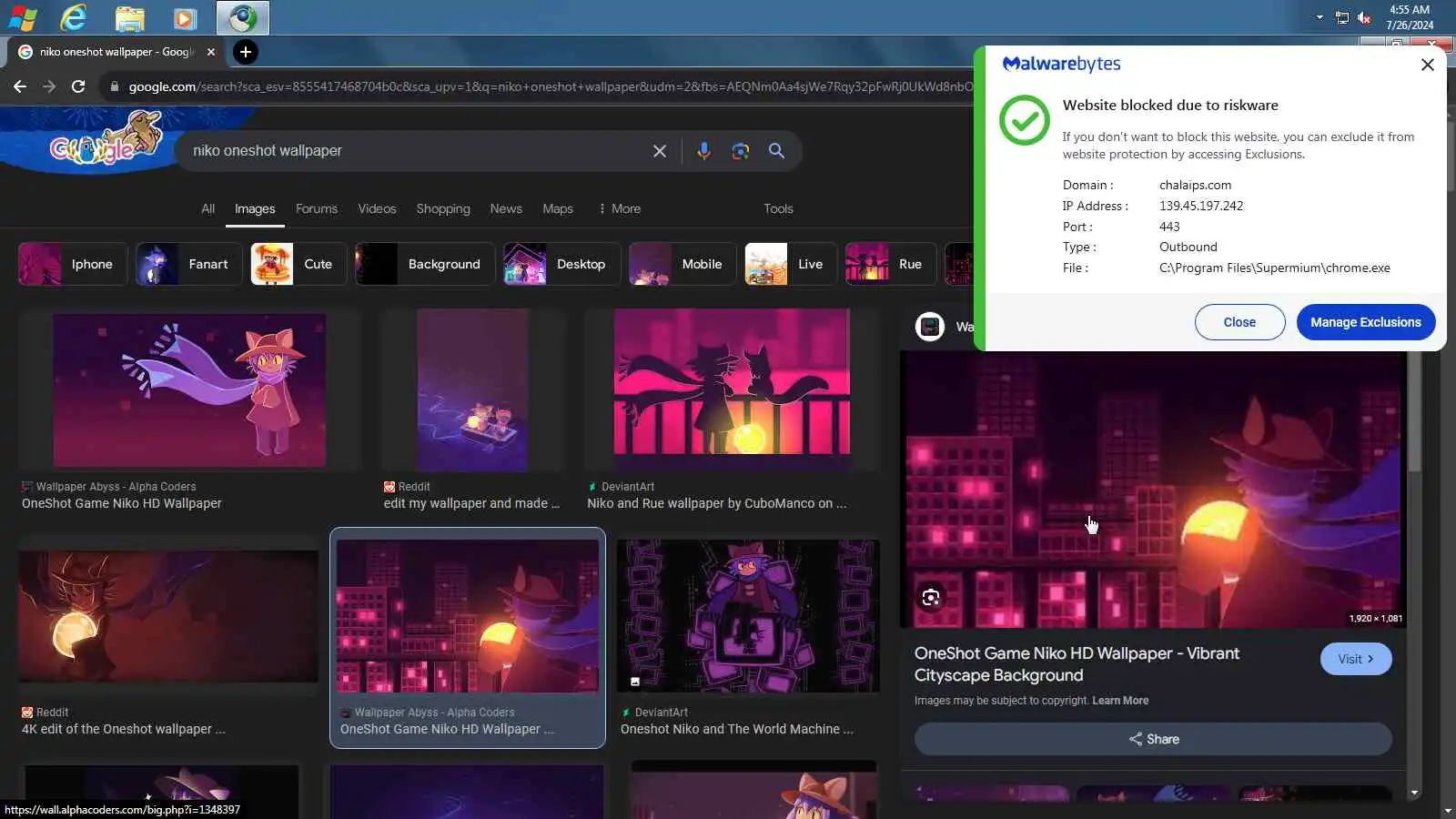Click the Windows Start button
The width and height of the screenshot is (1456, 819).
click(x=23, y=17)
